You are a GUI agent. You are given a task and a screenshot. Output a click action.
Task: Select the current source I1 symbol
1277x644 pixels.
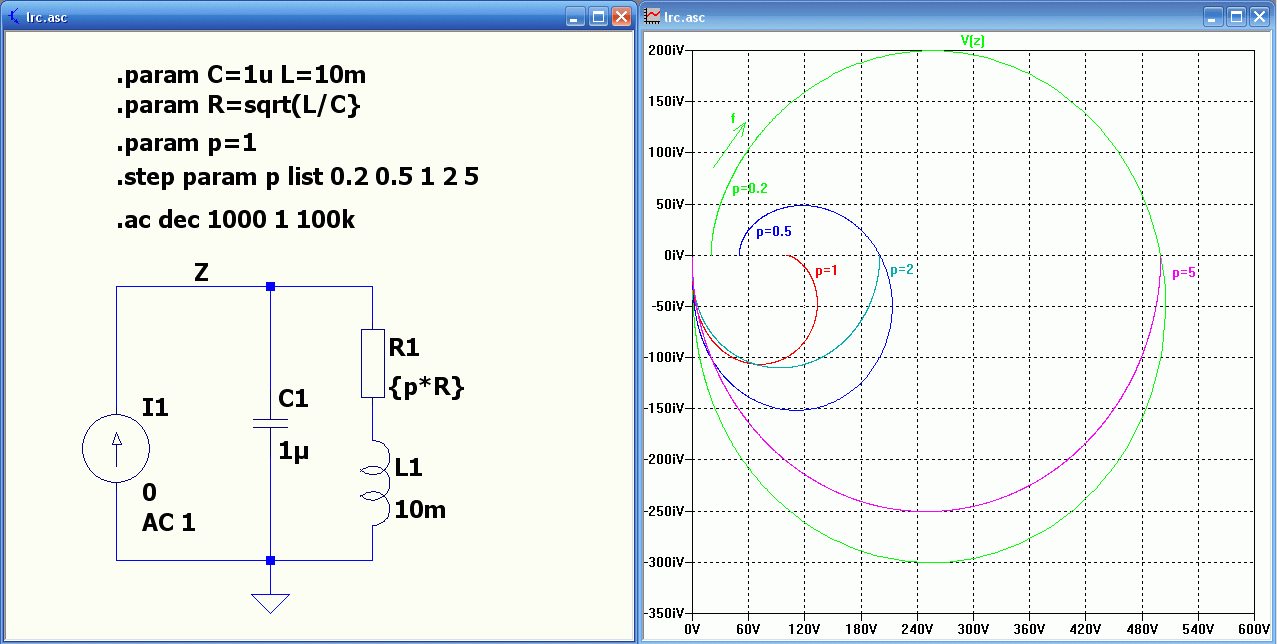coord(116,448)
